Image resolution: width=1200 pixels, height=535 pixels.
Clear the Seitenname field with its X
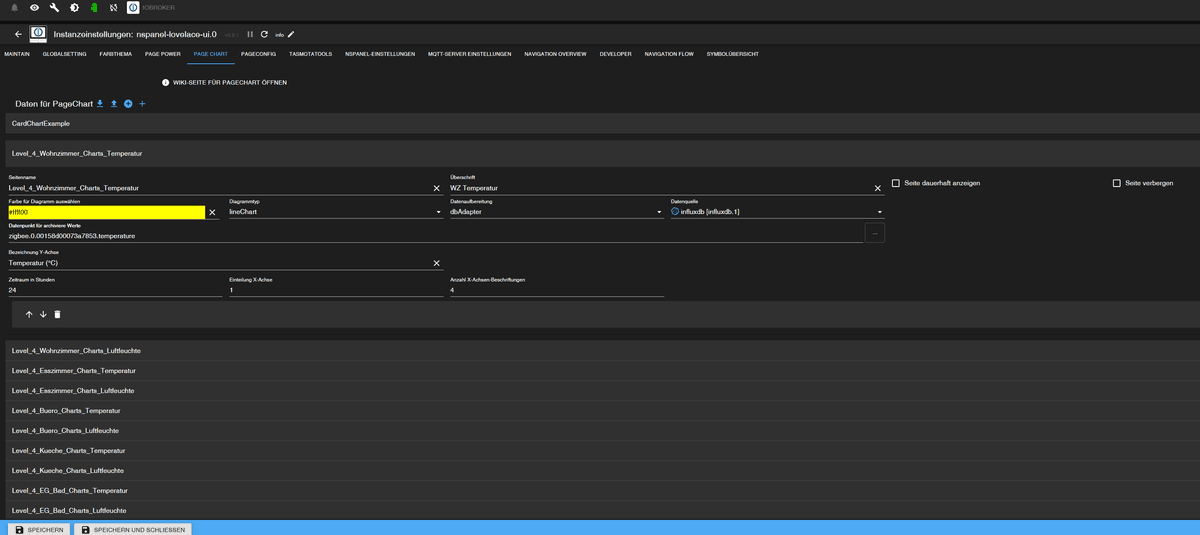pyautogui.click(x=436, y=188)
